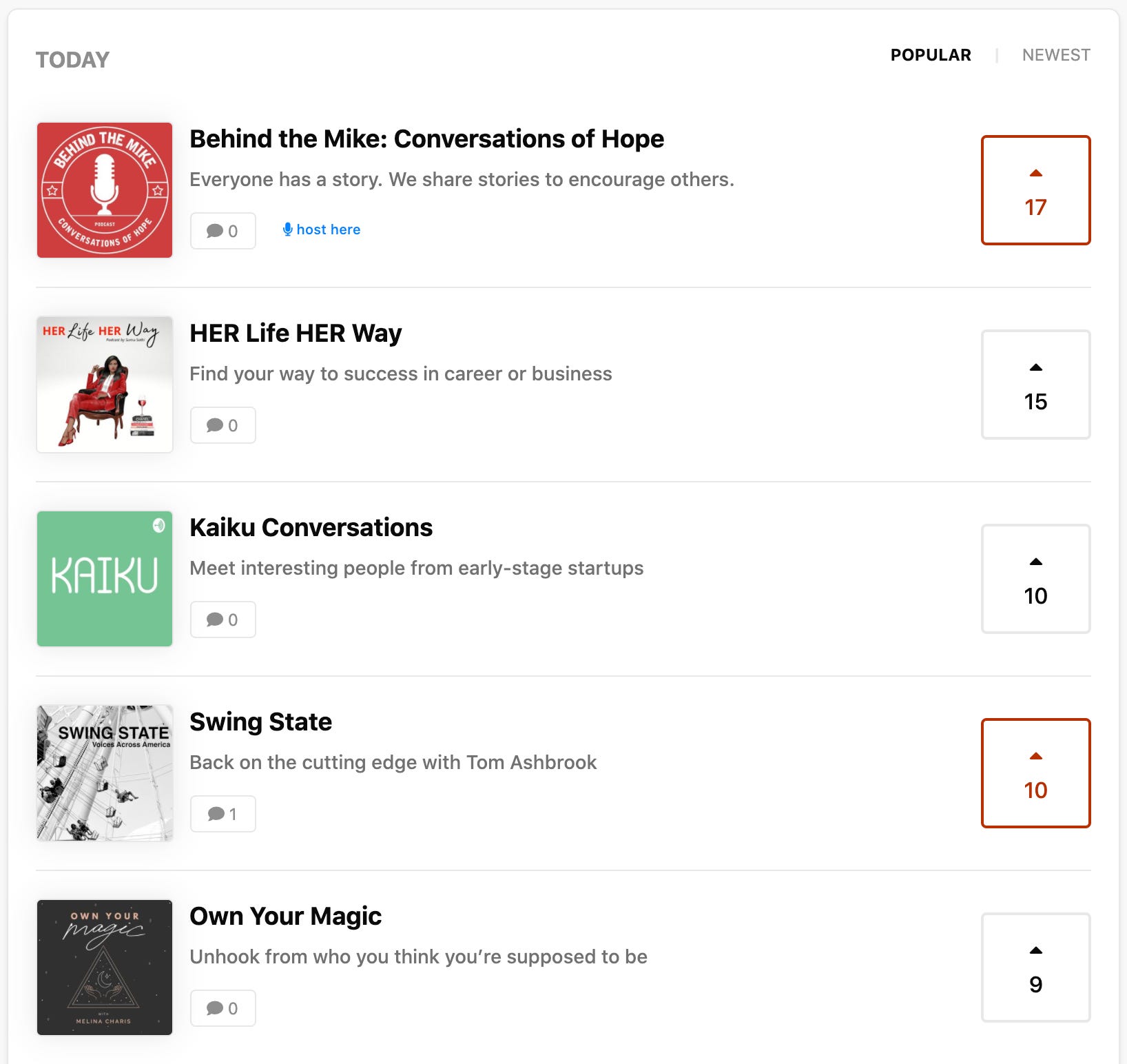Upvote Kaiku Conversations podcast
This screenshot has height=1064, width=1127.
pos(1035,579)
